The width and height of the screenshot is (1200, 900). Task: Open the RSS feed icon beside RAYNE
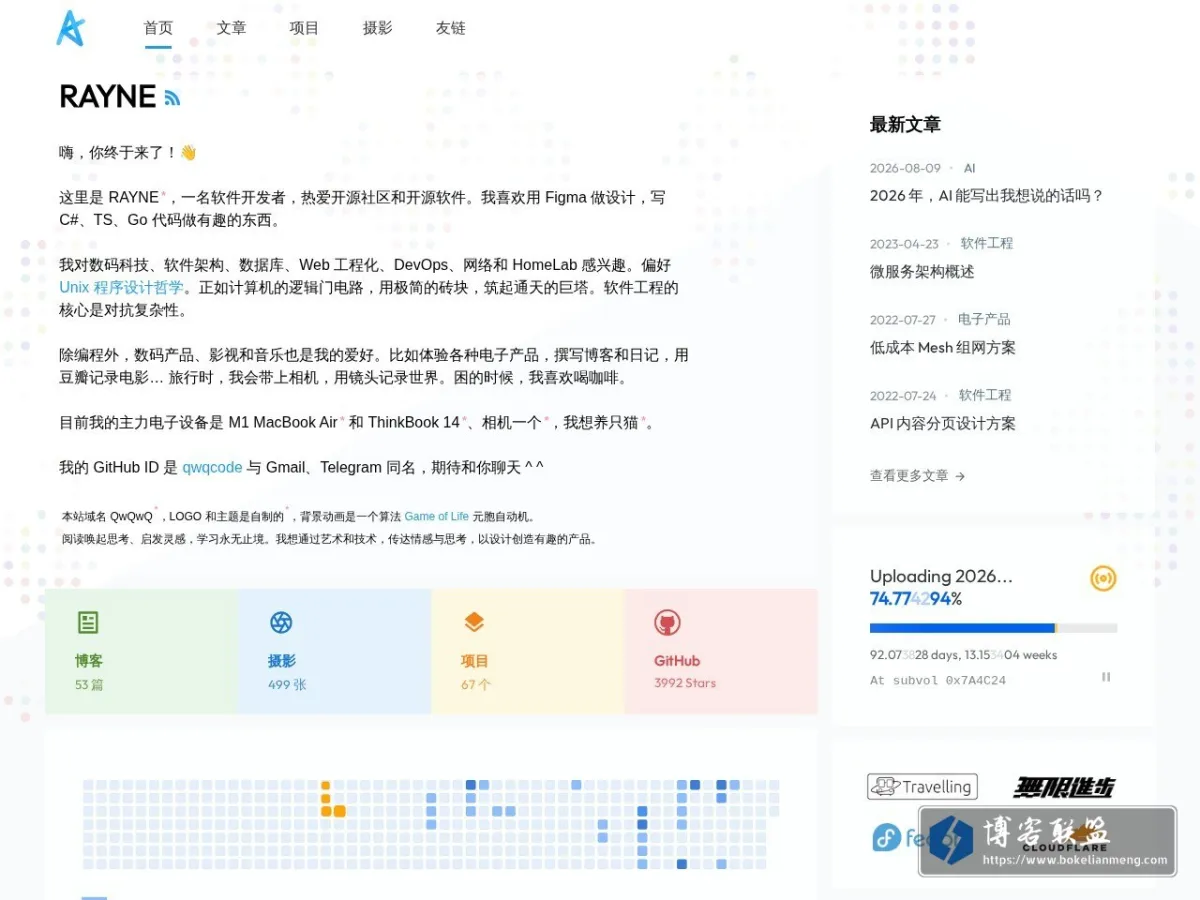[172, 98]
